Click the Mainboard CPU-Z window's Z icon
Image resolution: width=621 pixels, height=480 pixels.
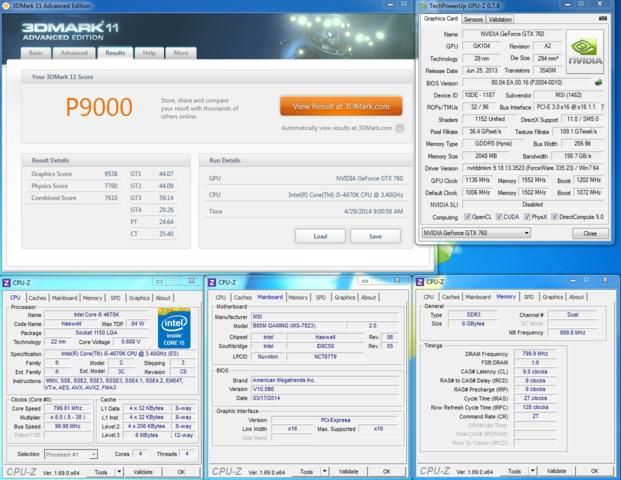click(212, 282)
